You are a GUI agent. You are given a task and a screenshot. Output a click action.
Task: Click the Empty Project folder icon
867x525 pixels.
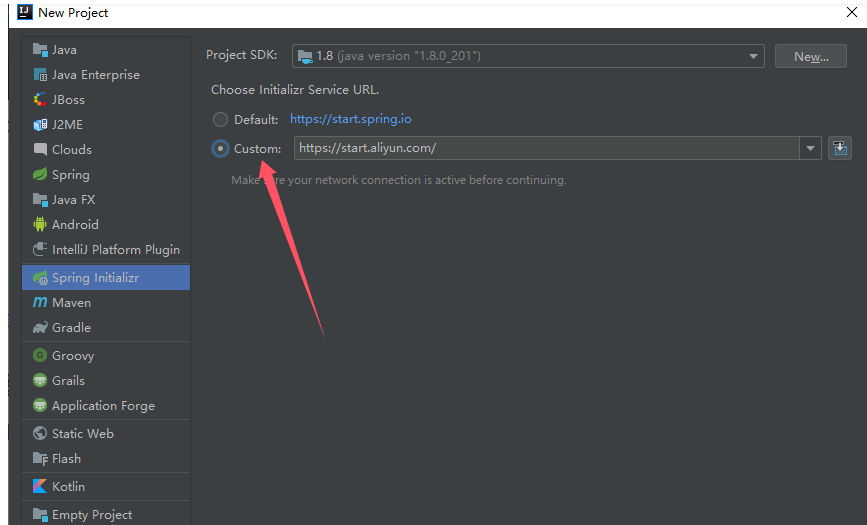(40, 514)
